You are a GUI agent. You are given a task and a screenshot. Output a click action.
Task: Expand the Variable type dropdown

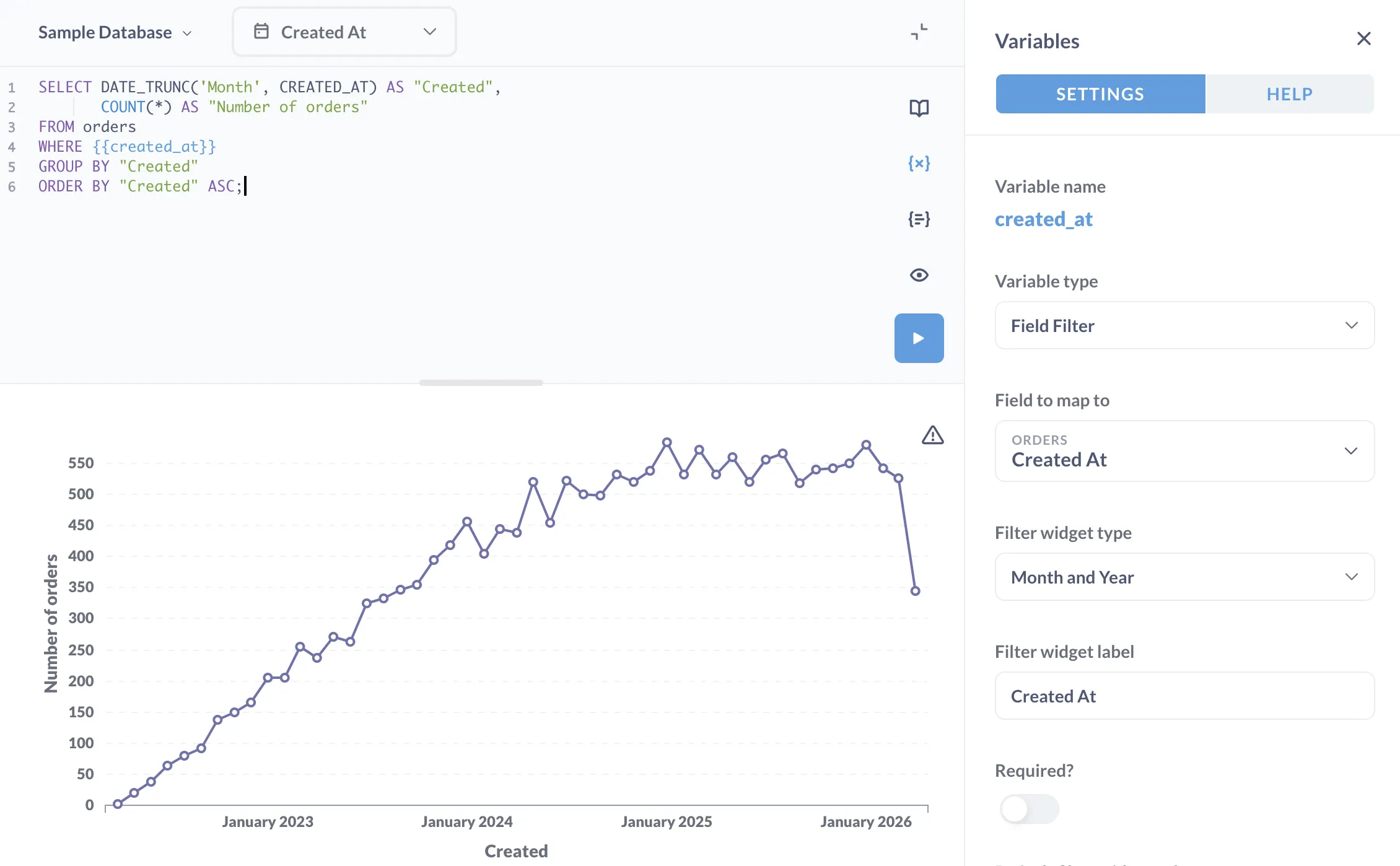point(1184,325)
